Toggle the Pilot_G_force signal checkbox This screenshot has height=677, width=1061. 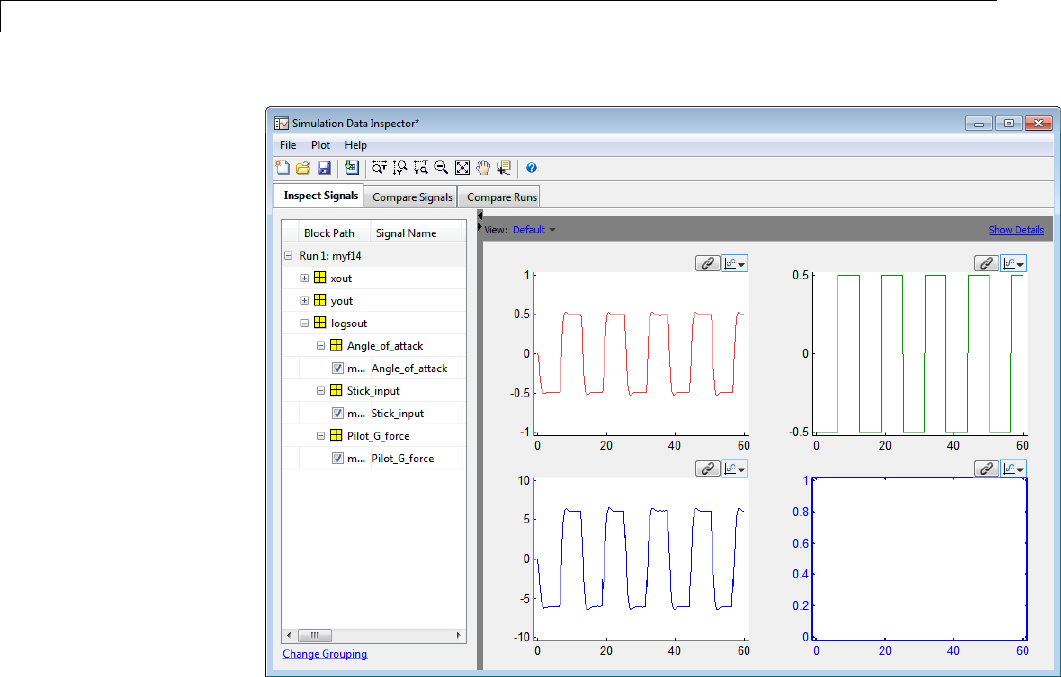338,458
